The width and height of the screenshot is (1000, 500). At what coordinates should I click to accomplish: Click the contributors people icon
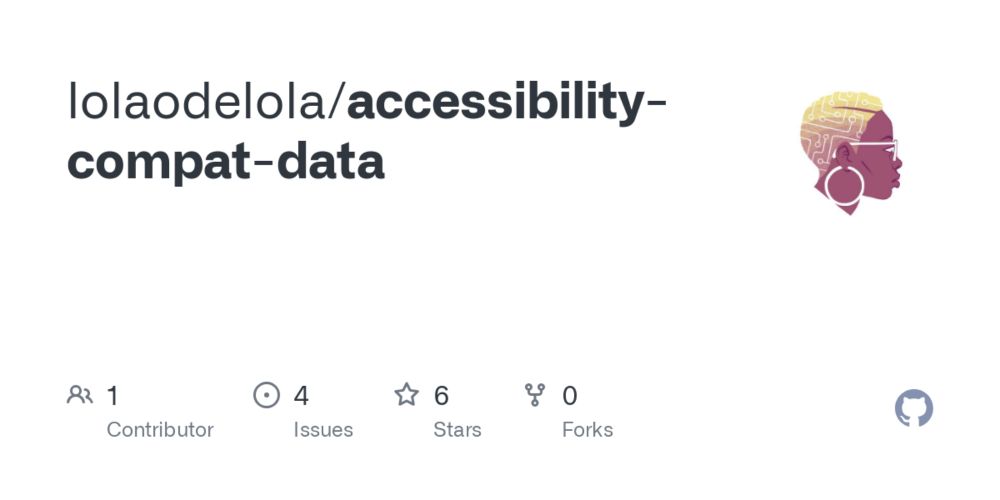(x=80, y=395)
